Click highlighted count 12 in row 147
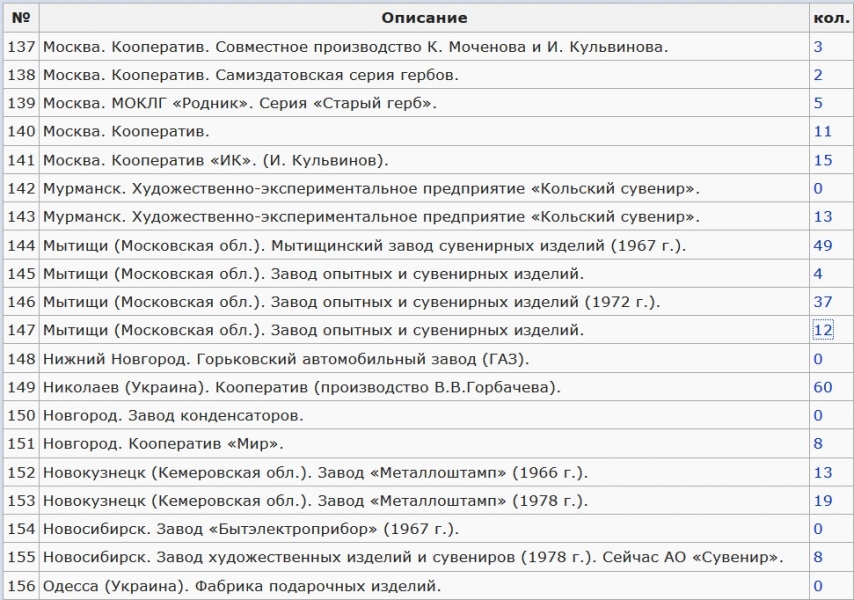 pyautogui.click(x=822, y=330)
